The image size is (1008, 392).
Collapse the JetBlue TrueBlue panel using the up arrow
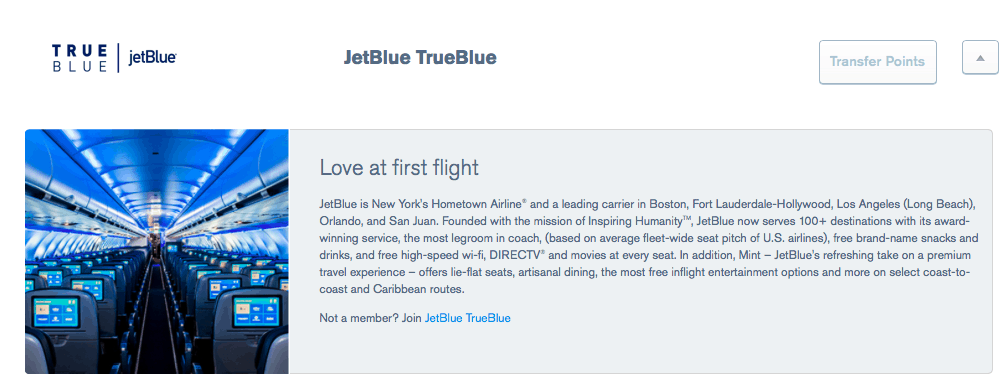980,58
